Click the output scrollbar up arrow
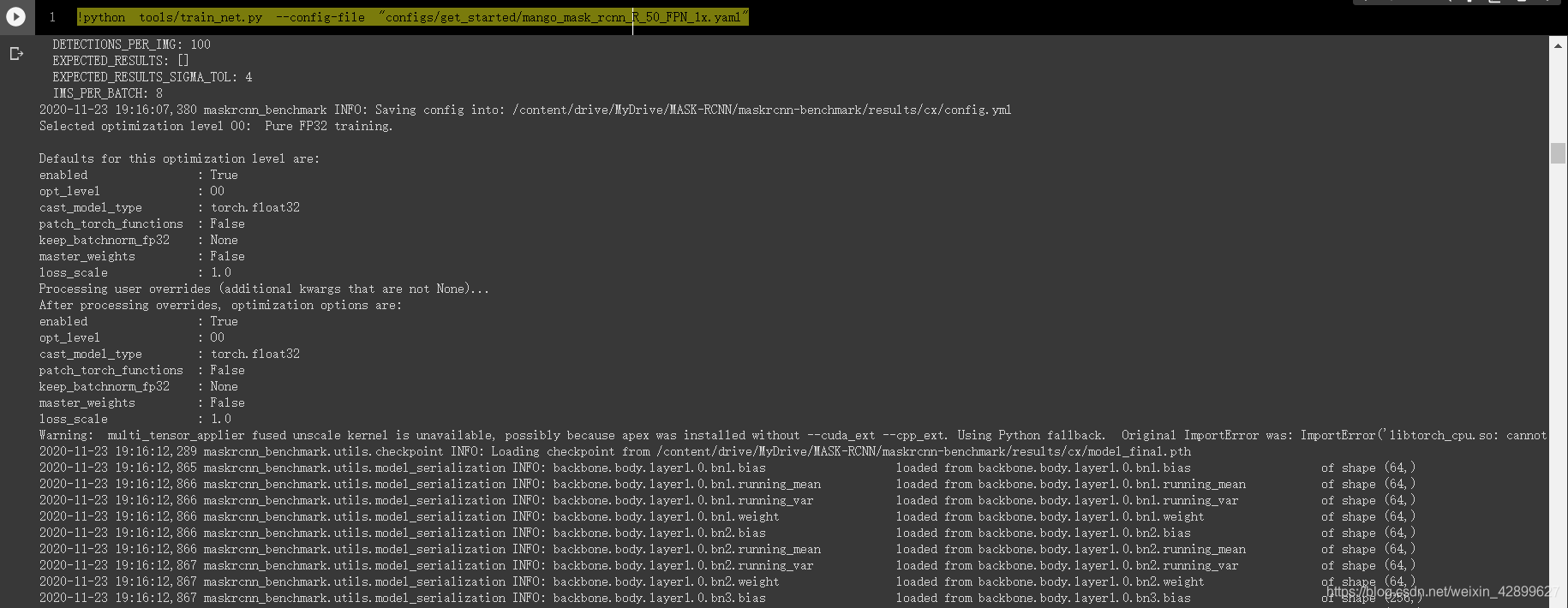The width and height of the screenshot is (1568, 608). pos(1558,45)
